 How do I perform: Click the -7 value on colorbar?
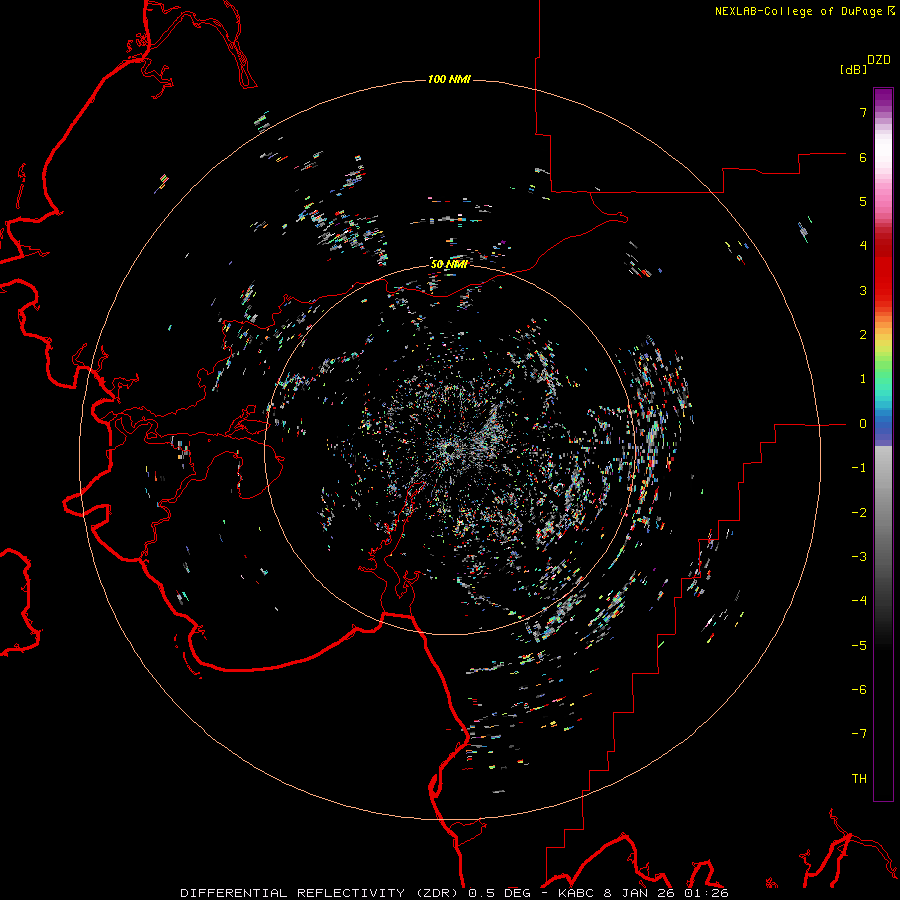[x=859, y=734]
